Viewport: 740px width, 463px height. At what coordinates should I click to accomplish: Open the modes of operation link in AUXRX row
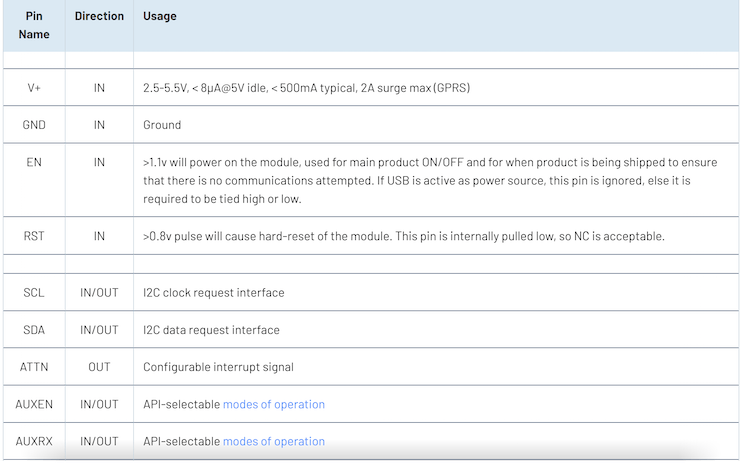click(273, 441)
